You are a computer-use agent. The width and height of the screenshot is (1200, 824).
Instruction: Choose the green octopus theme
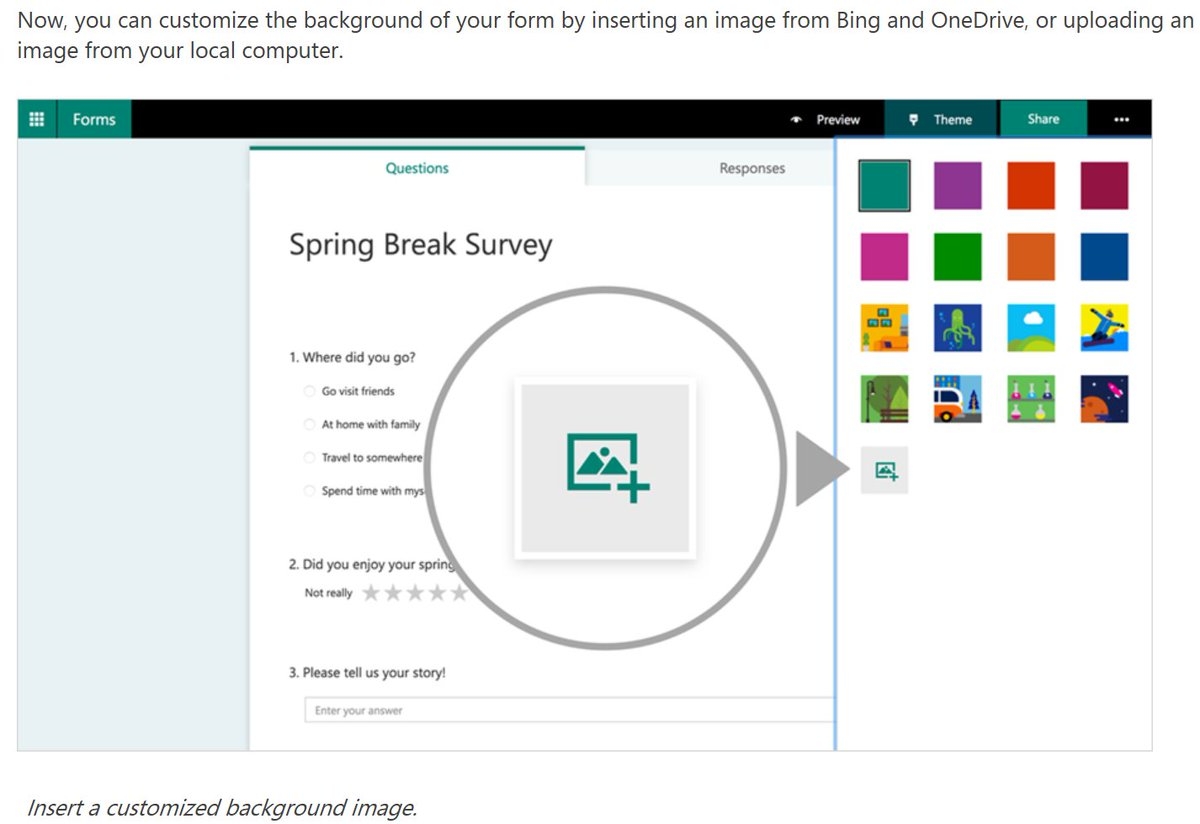click(x=958, y=328)
